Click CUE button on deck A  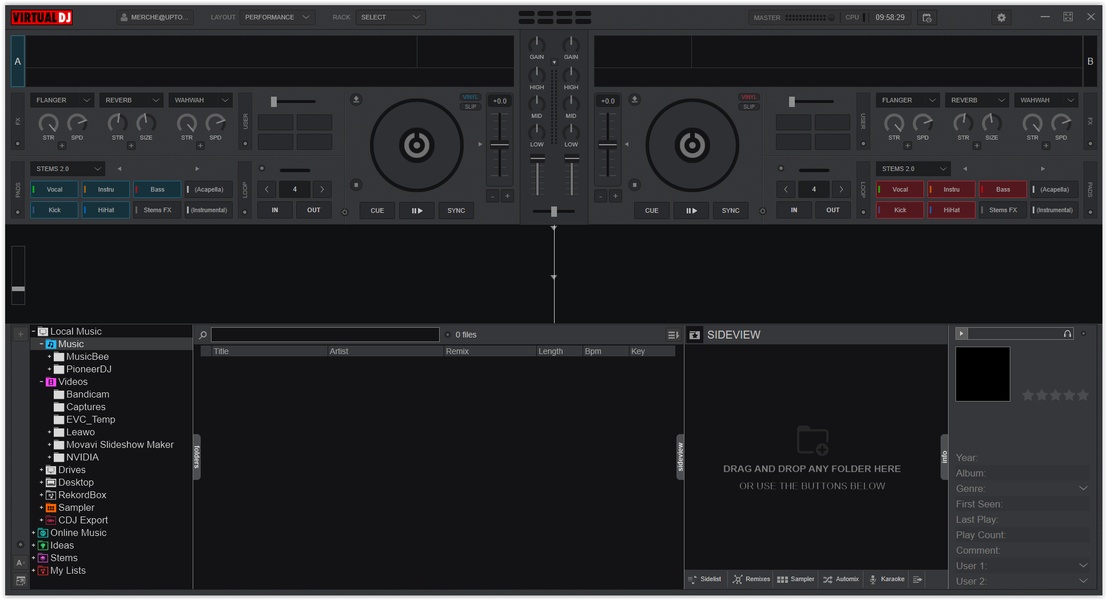(x=377, y=210)
